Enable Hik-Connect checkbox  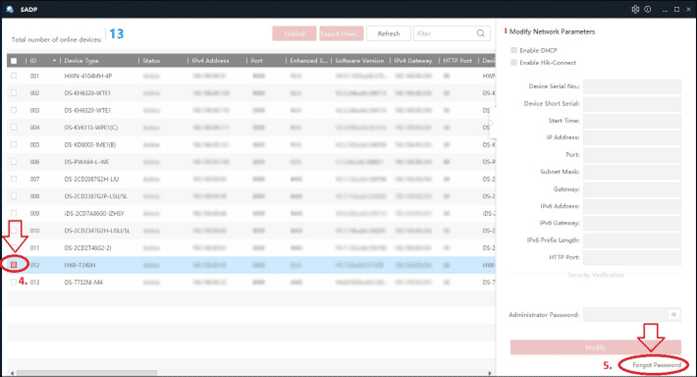(x=514, y=63)
